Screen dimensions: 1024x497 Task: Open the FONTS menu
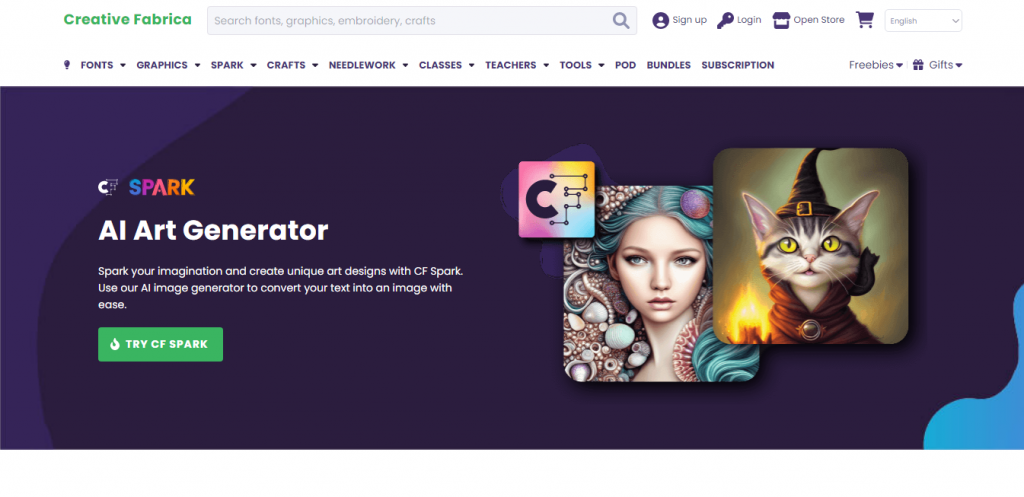tap(97, 65)
